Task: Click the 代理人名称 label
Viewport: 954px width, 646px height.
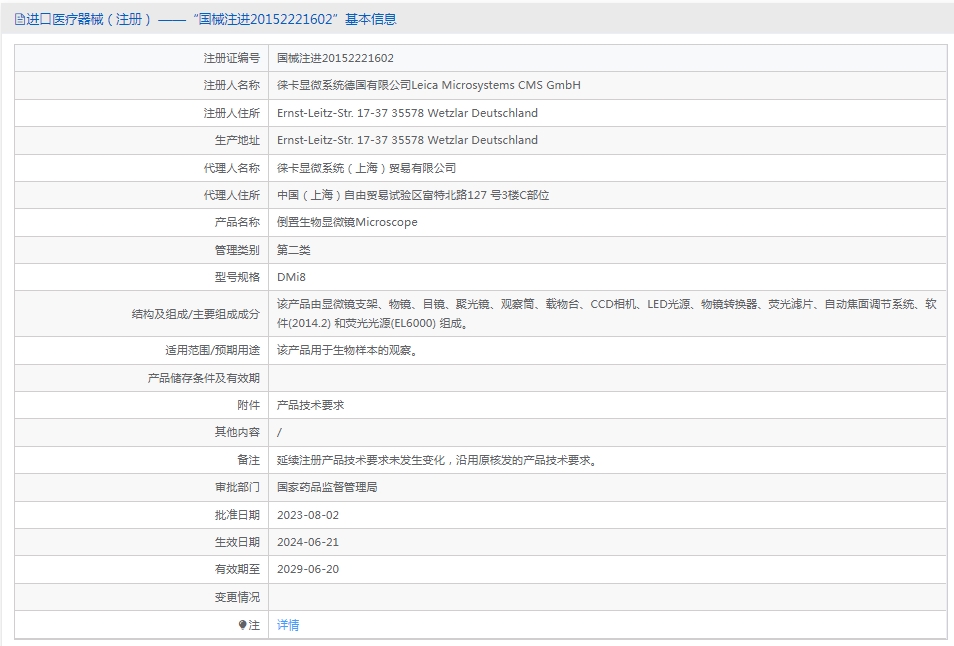Action: click(x=232, y=168)
